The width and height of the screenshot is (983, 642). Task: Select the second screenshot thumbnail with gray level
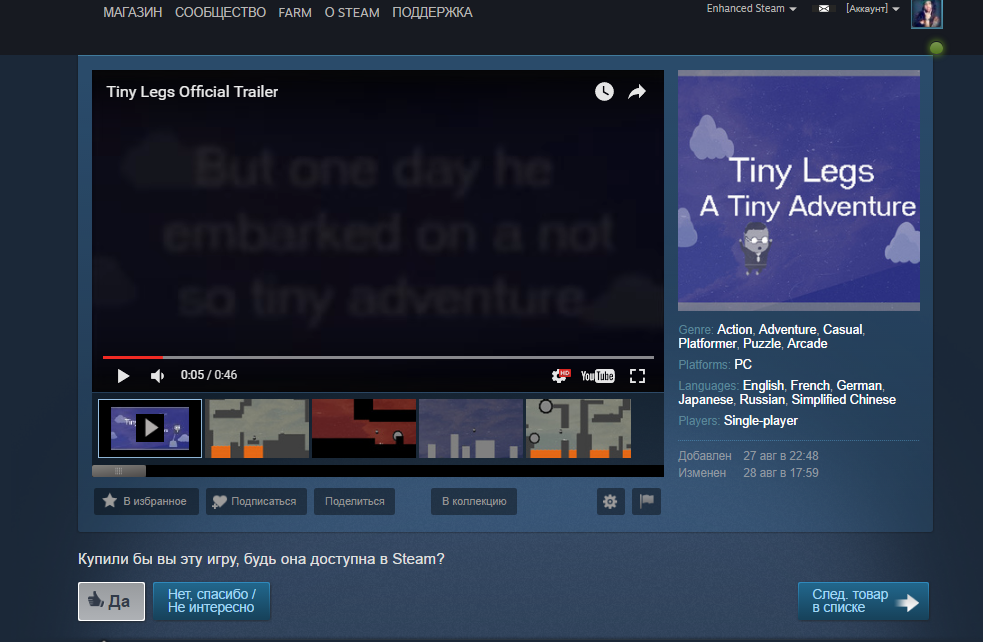(x=257, y=428)
